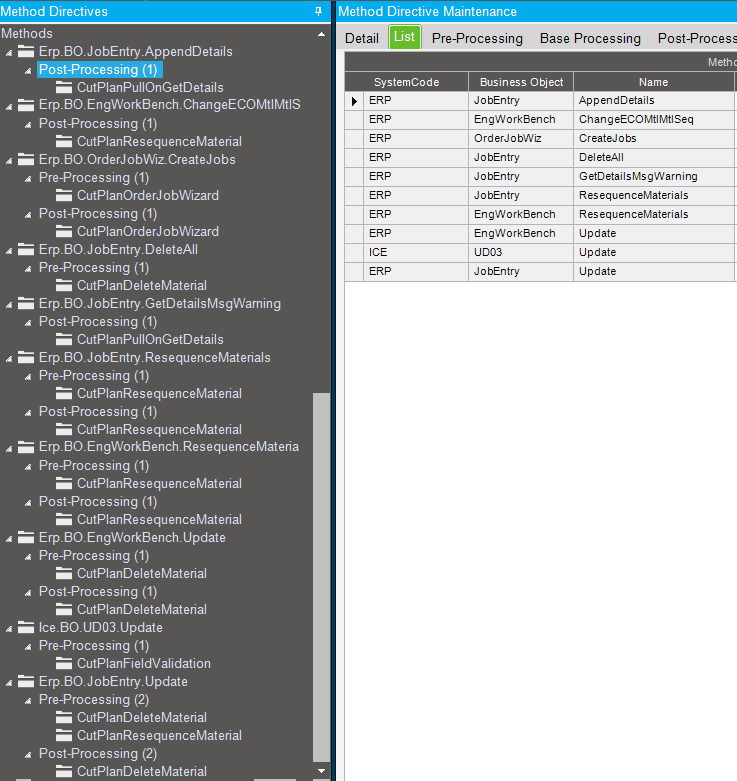Click DeleteAll name cell in grid
The height and width of the screenshot is (781, 737).
653,157
